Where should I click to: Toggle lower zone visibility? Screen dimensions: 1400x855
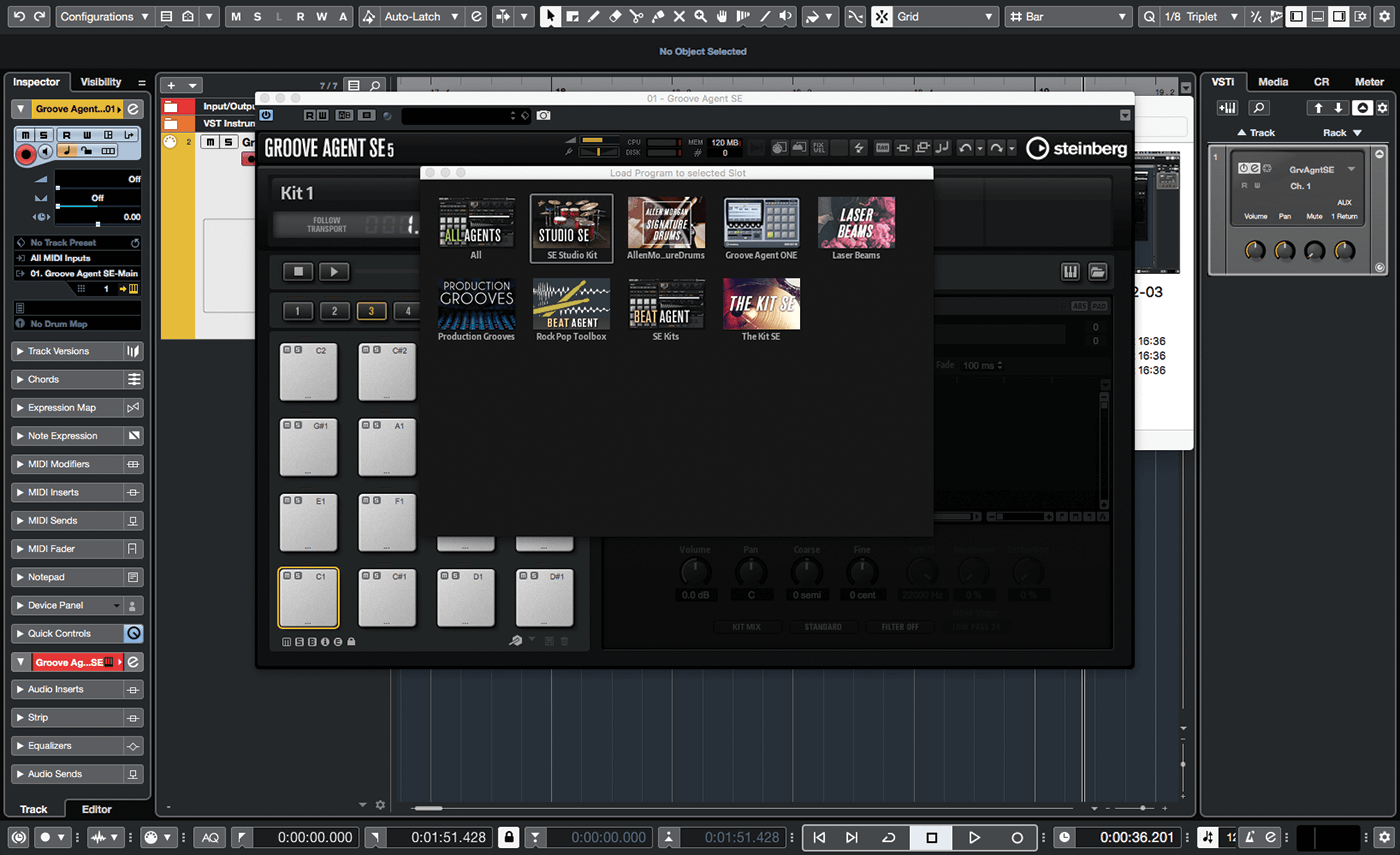pyautogui.click(x=1317, y=17)
